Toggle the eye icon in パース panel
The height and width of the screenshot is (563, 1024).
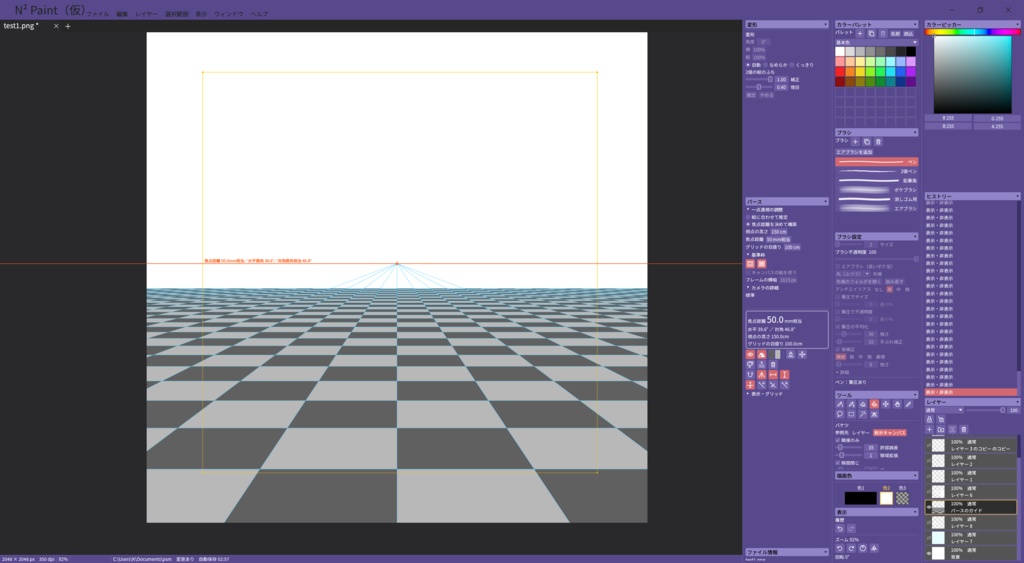click(x=750, y=355)
